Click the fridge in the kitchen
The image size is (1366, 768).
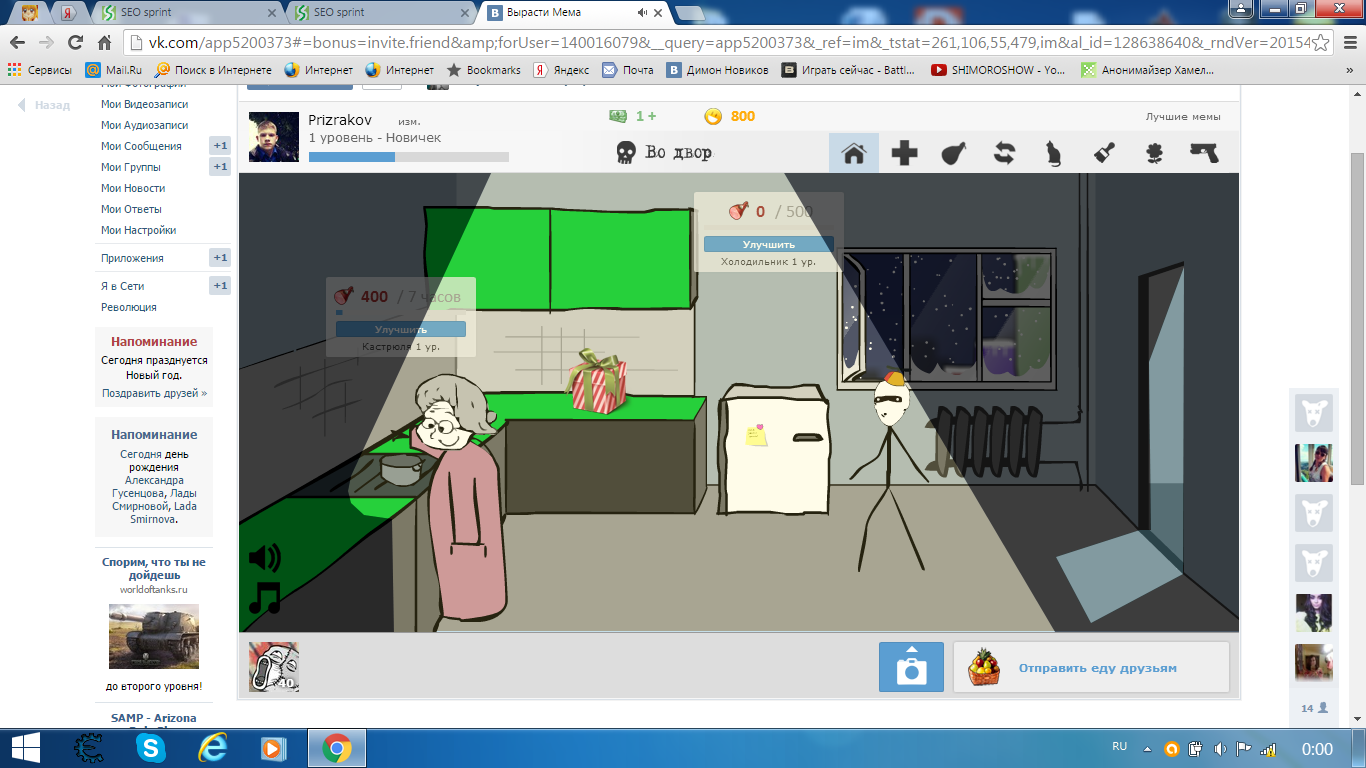pos(774,448)
